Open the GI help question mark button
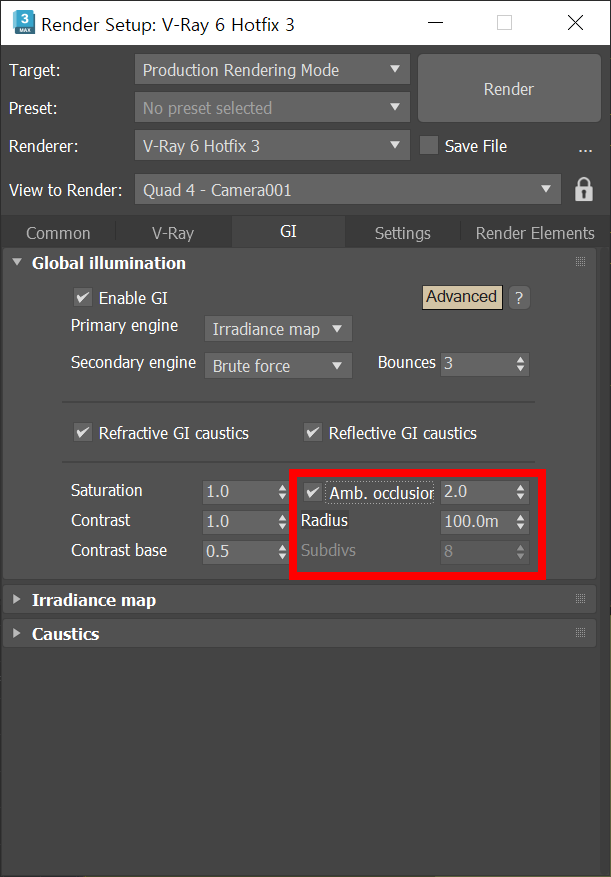Image resolution: width=611 pixels, height=877 pixels. click(x=519, y=298)
